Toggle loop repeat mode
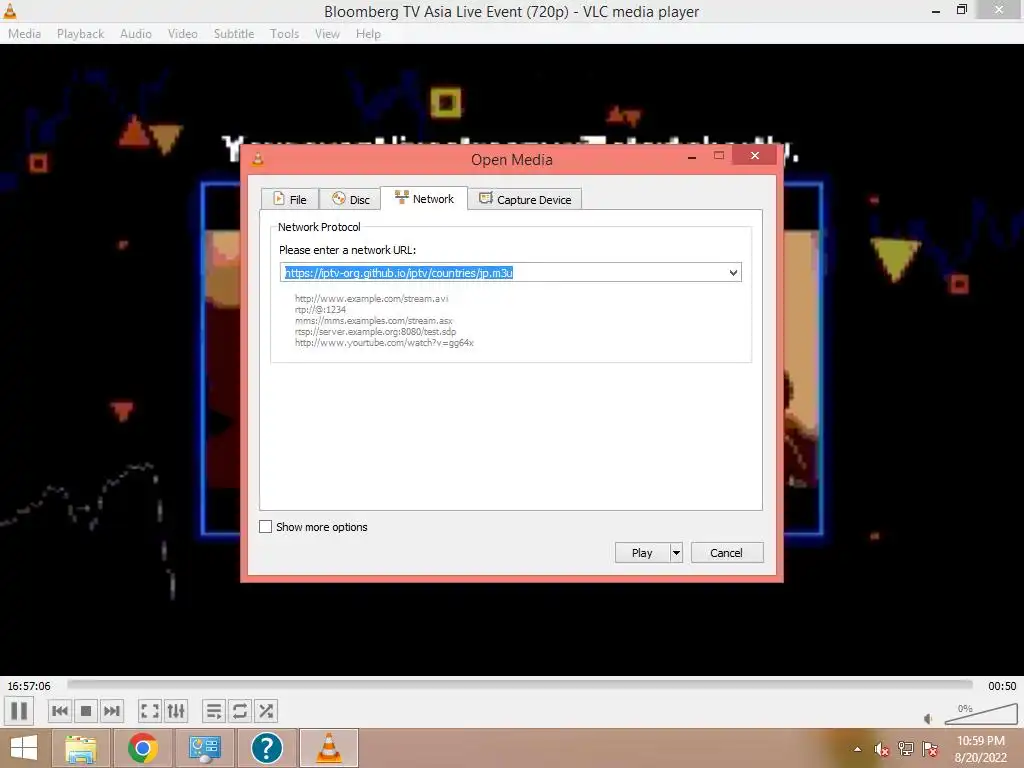 pyautogui.click(x=240, y=711)
